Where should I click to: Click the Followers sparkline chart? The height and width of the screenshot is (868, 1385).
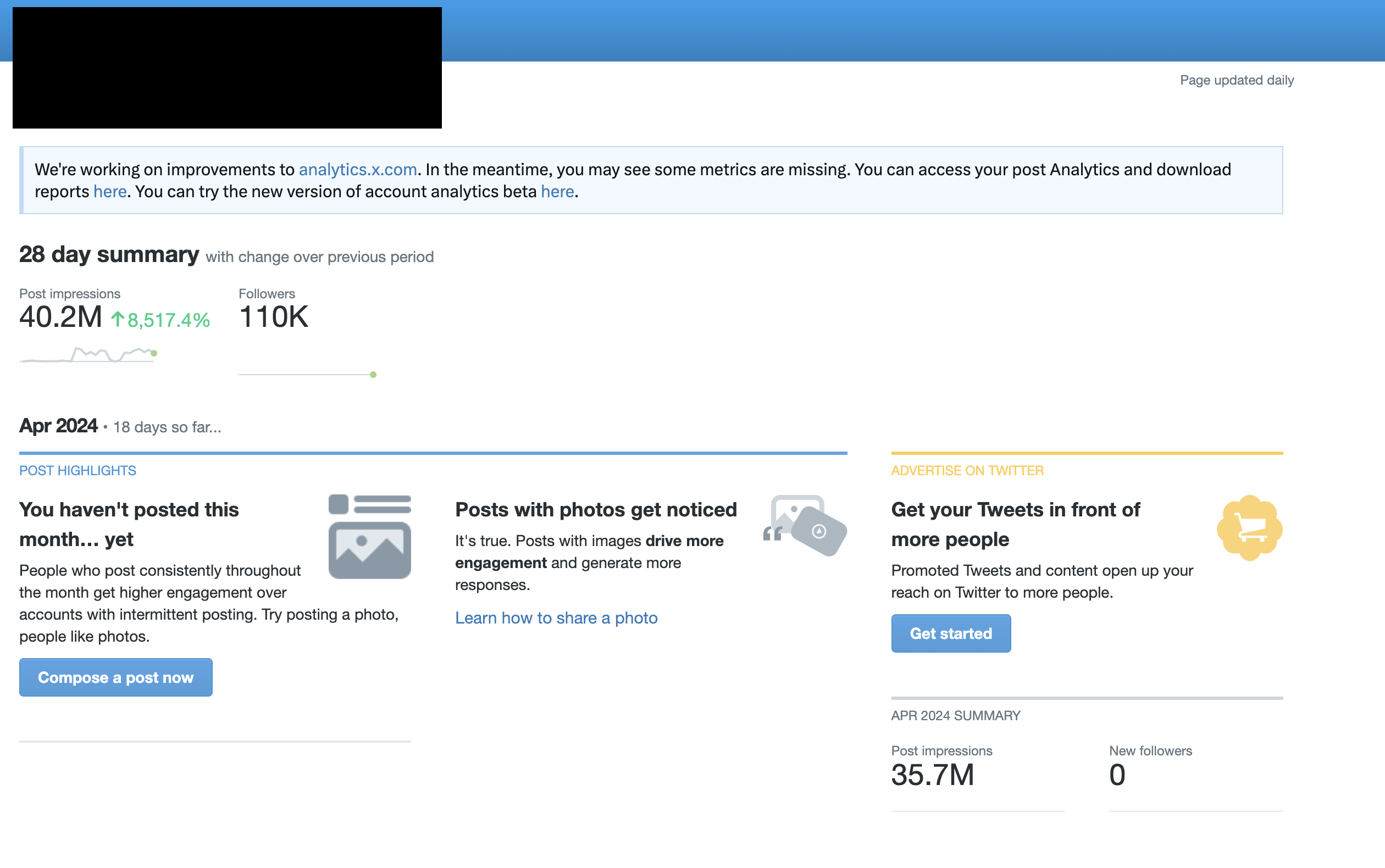pos(307,374)
